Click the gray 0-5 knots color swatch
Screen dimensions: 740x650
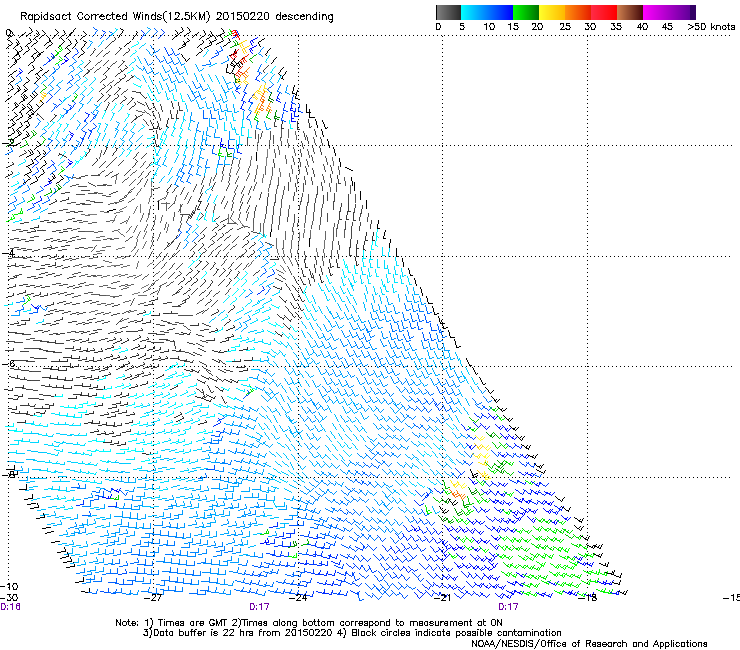tap(448, 12)
